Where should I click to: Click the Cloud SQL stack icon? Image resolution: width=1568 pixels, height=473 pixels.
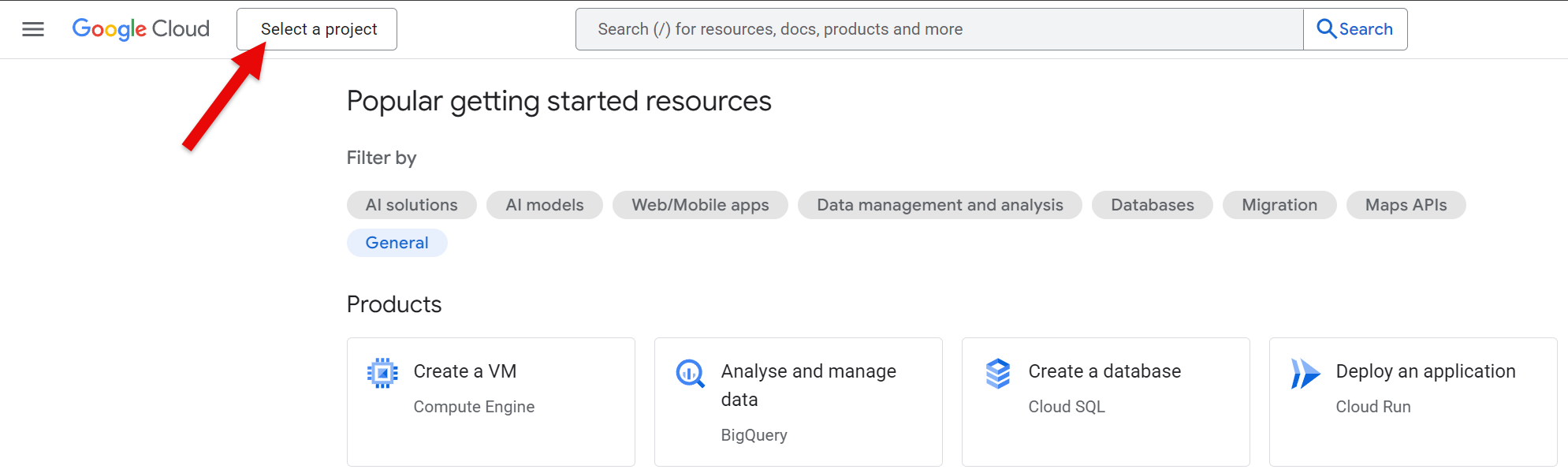[x=997, y=373]
